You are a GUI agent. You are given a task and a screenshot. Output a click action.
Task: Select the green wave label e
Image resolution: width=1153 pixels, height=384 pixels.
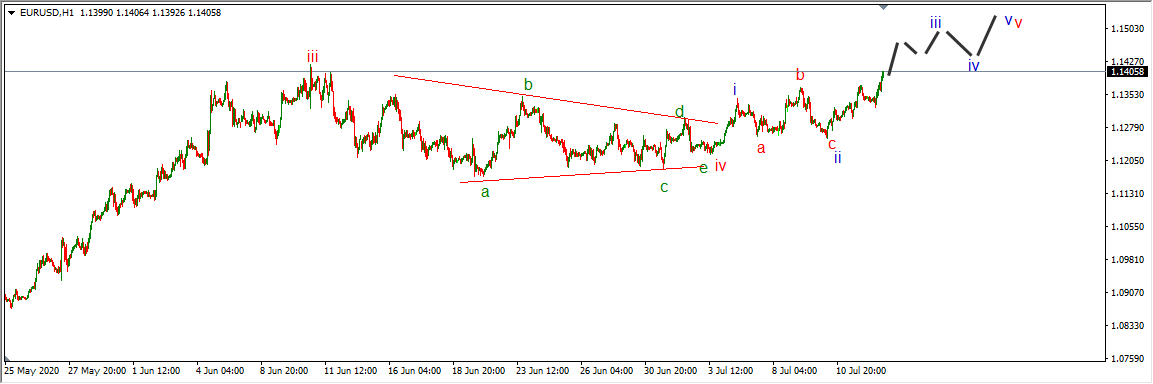tap(704, 168)
